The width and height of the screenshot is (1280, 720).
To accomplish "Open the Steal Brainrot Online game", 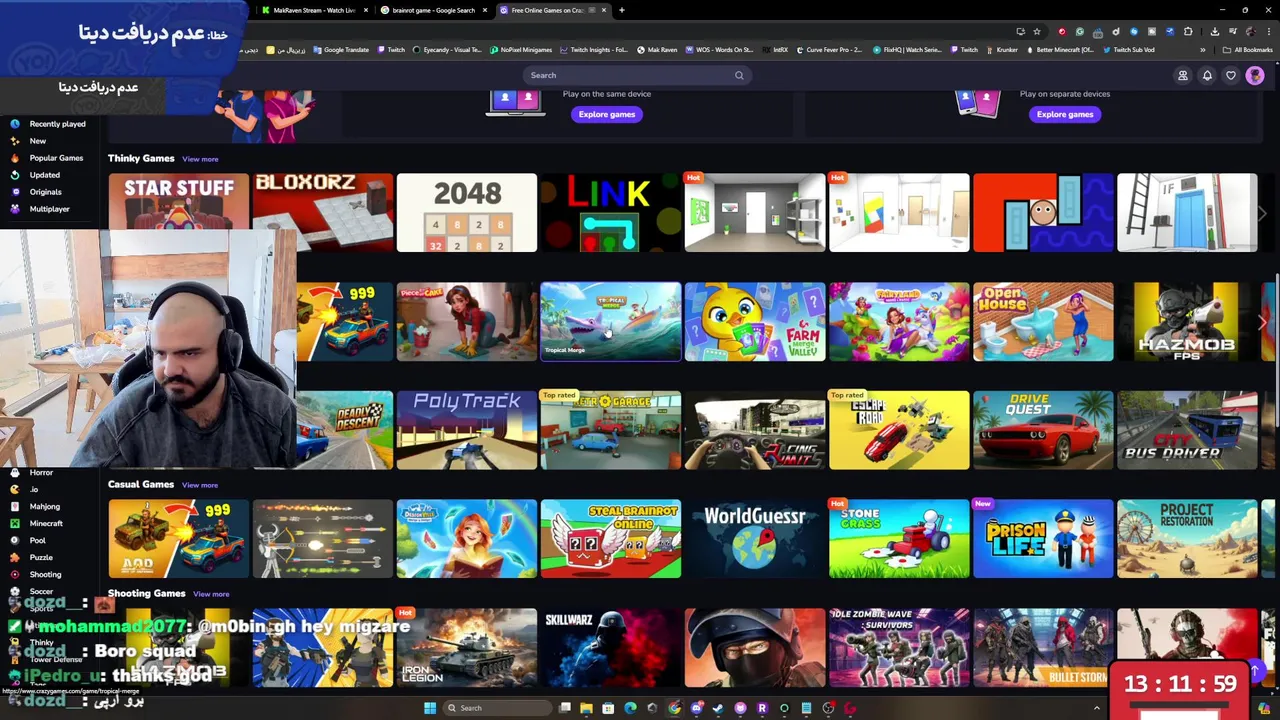I will [x=611, y=539].
